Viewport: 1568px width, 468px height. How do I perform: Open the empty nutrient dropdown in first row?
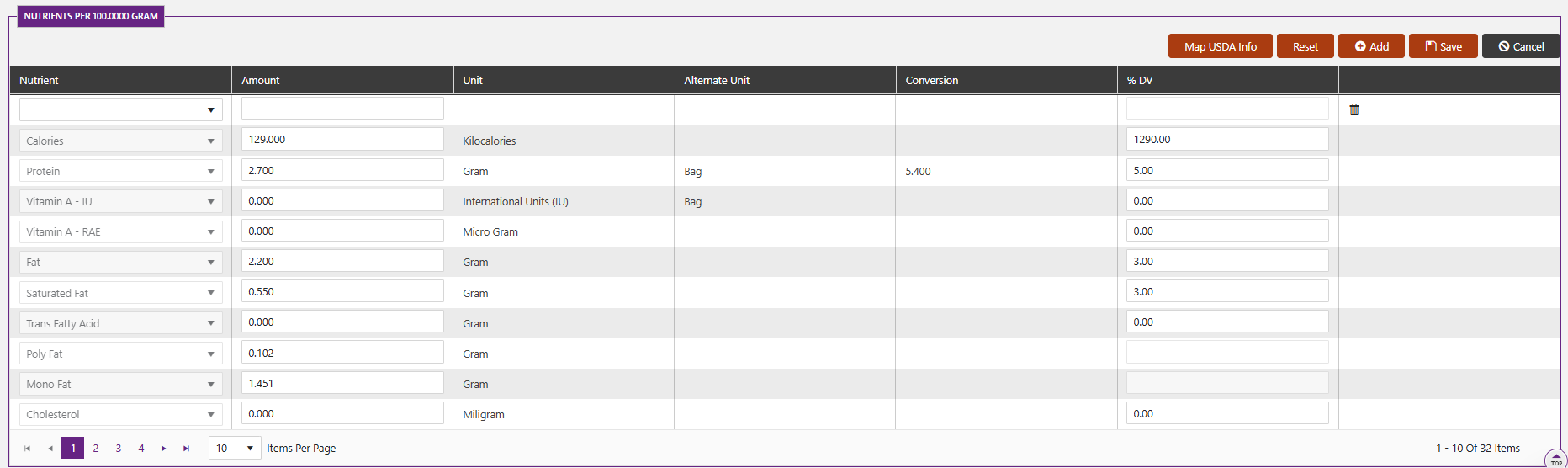point(121,109)
